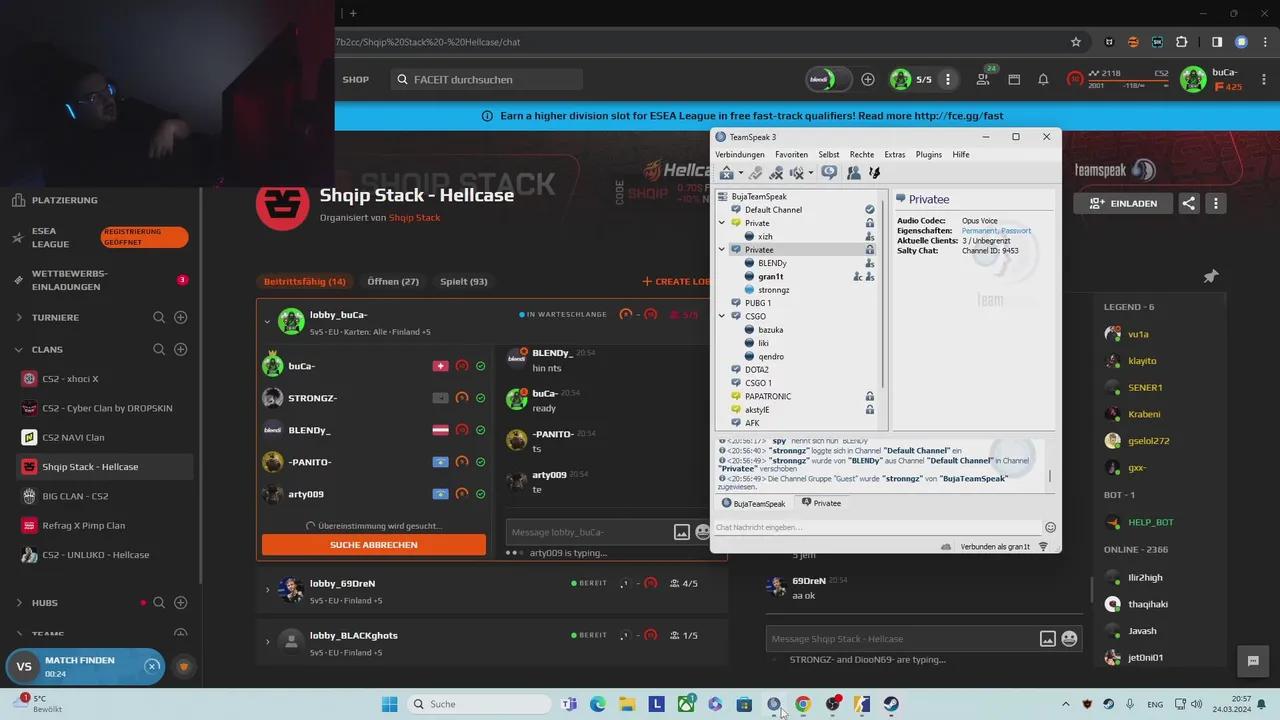Open emoji picker in Shqip Stack chat

1069,639
